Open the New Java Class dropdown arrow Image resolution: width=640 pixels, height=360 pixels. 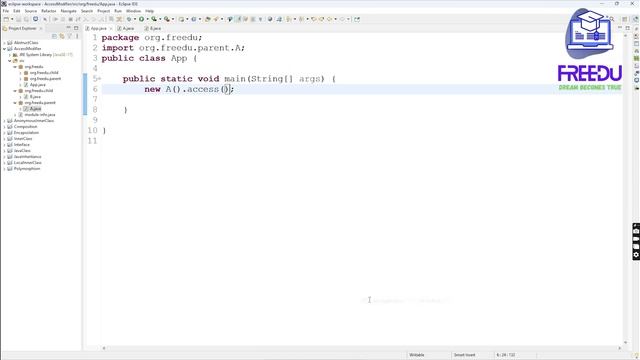click(200, 19)
